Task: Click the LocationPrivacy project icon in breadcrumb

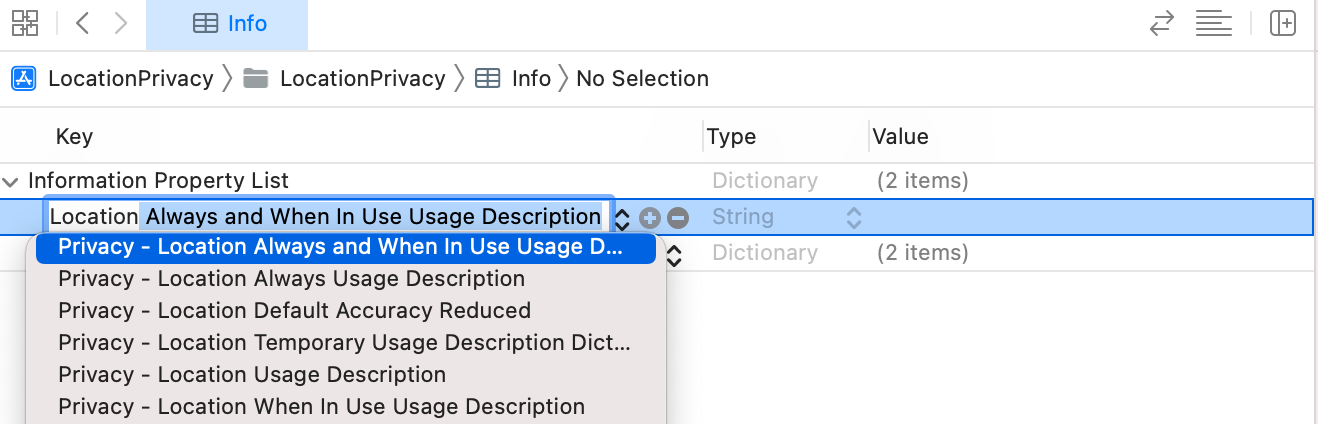Action: point(24,78)
